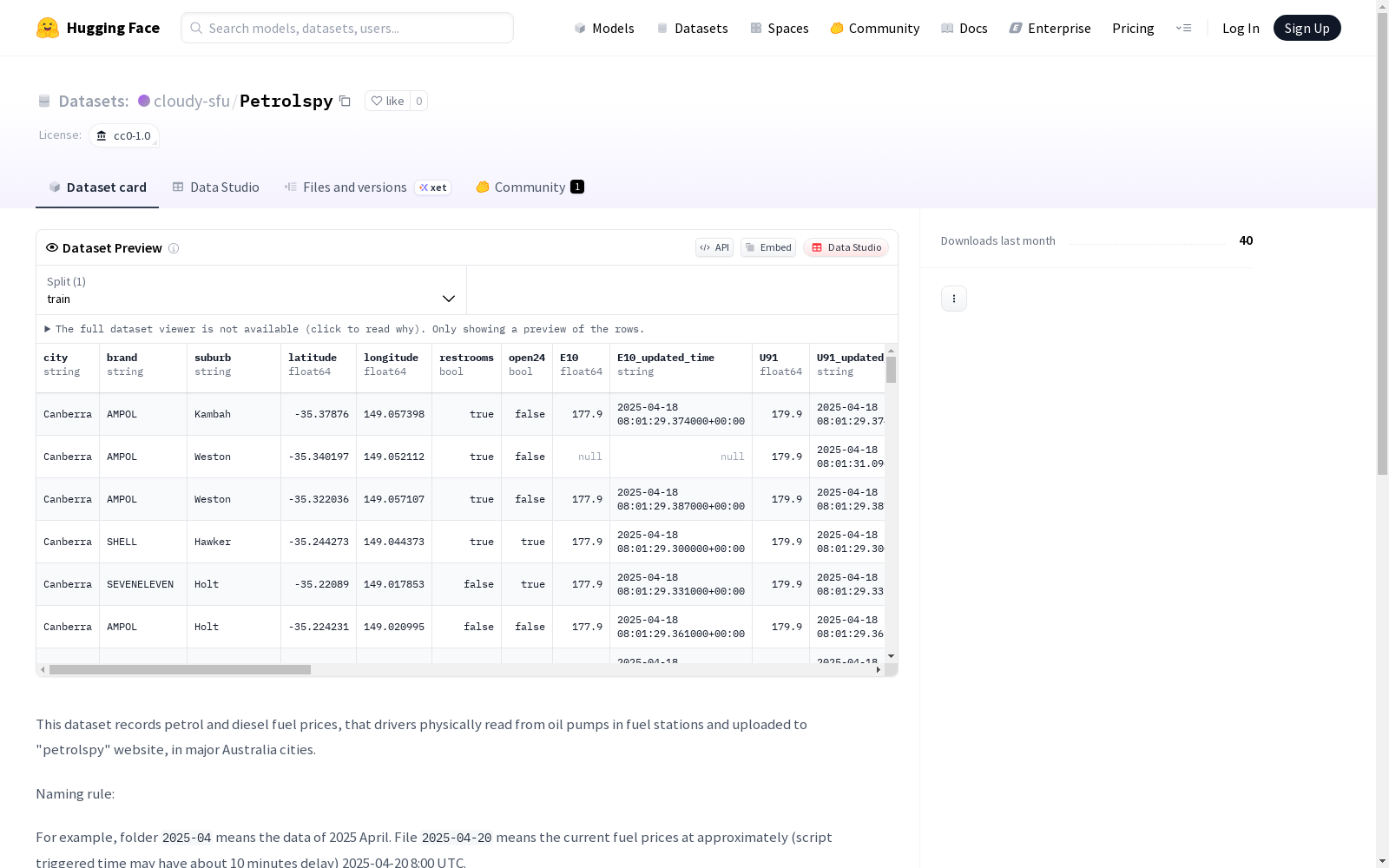
Task: Click the horizontal scrollbar thumb of the table
Action: [x=180, y=670]
